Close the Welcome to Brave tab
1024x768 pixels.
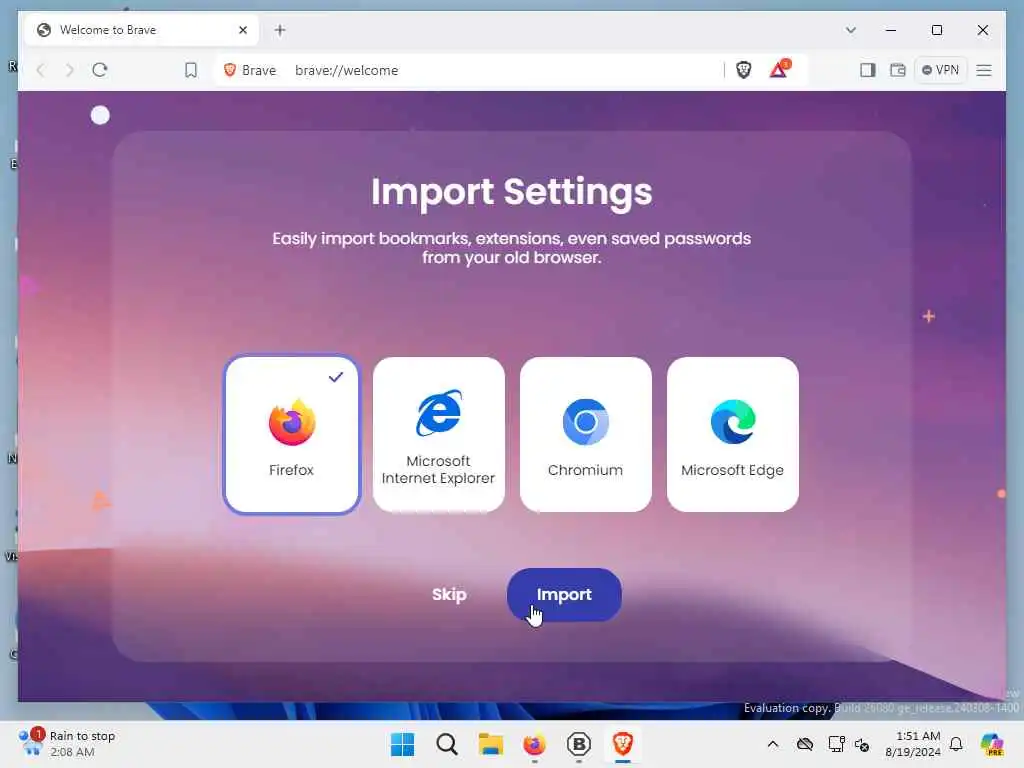(243, 30)
